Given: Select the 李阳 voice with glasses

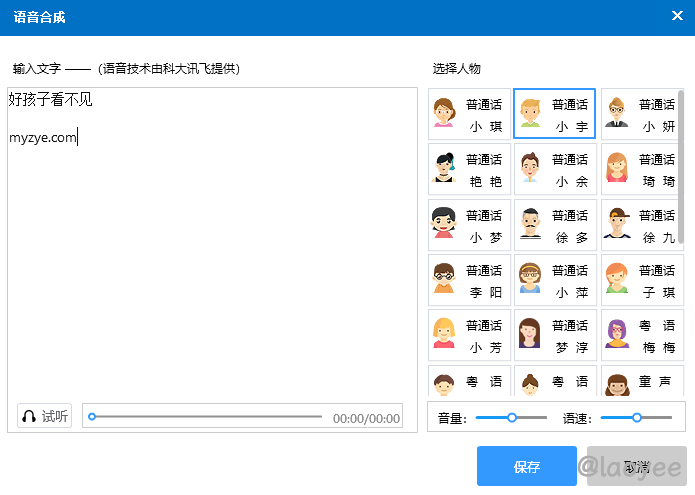Looking at the screenshot, I should [469, 281].
